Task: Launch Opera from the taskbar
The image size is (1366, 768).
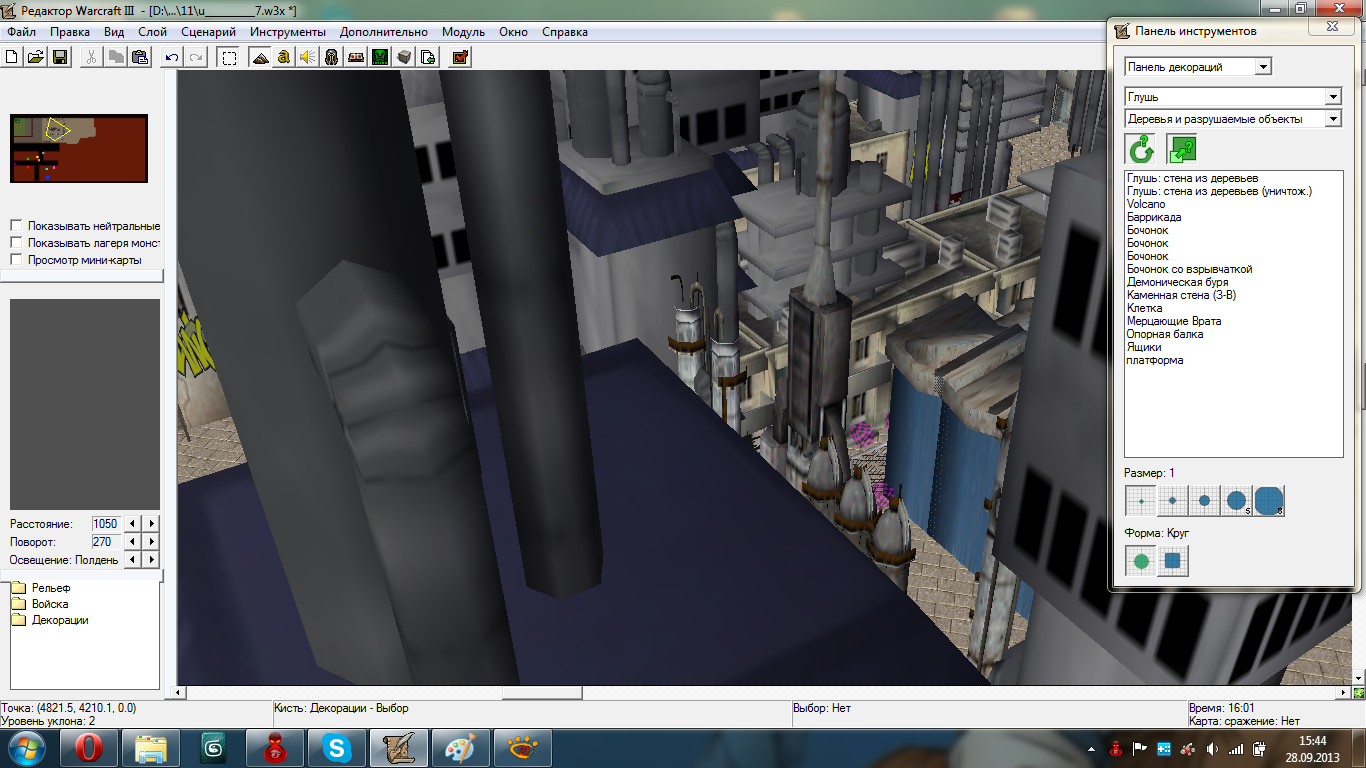Action: point(88,748)
